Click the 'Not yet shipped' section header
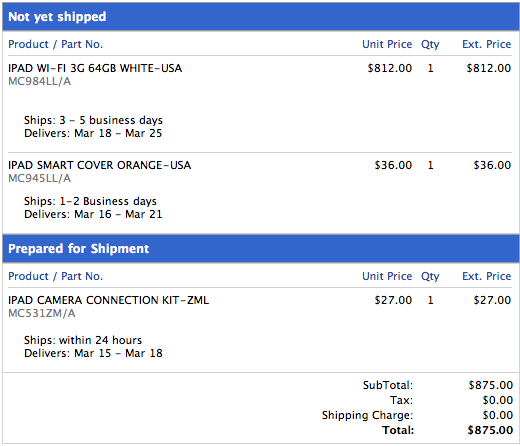This screenshot has height=446, width=520. (x=261, y=17)
